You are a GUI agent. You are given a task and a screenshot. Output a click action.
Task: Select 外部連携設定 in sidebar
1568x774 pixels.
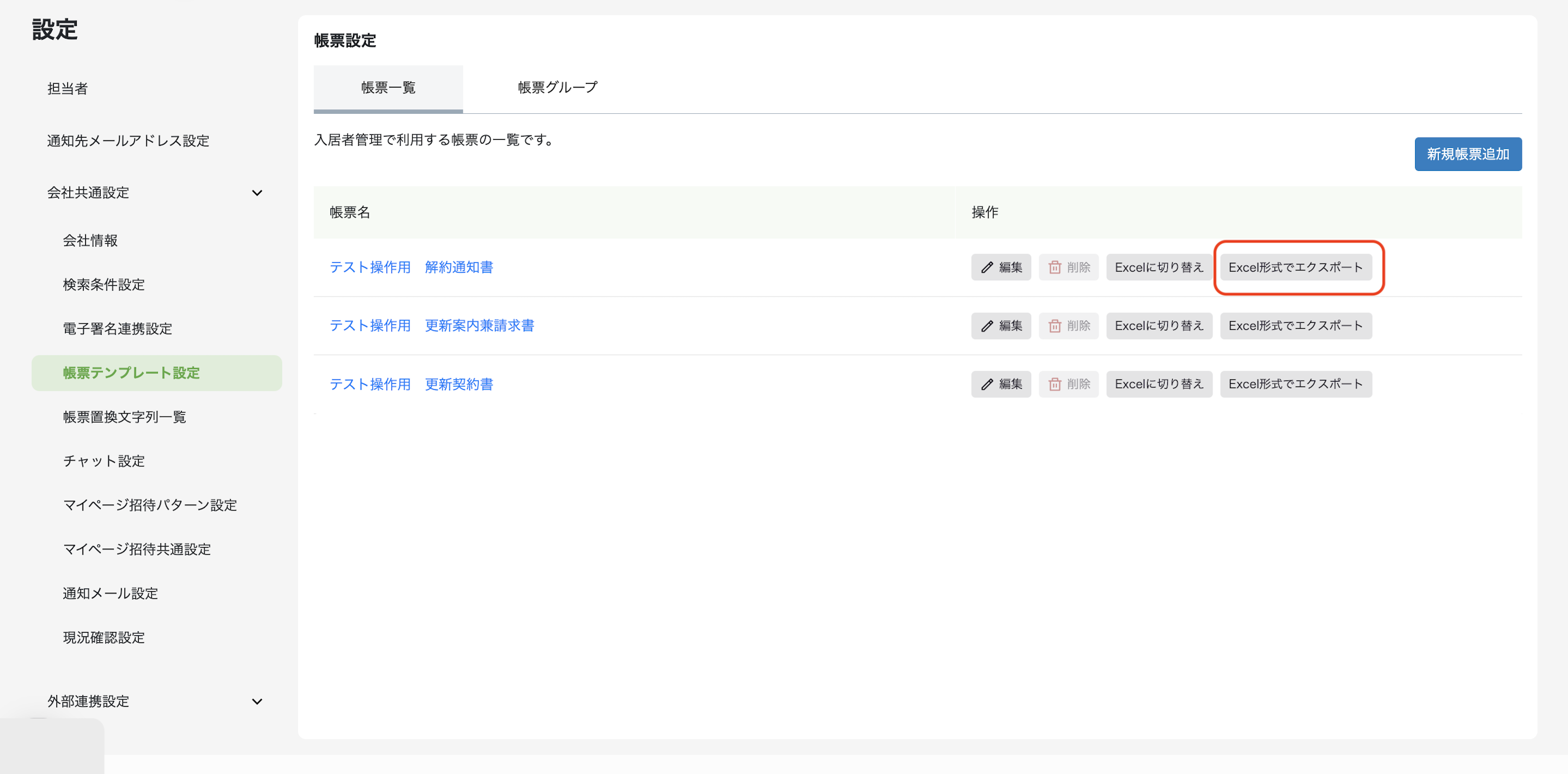88,702
